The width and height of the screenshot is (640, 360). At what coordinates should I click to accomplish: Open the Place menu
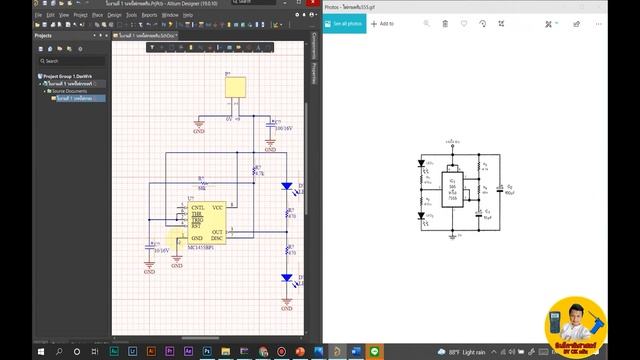point(98,15)
